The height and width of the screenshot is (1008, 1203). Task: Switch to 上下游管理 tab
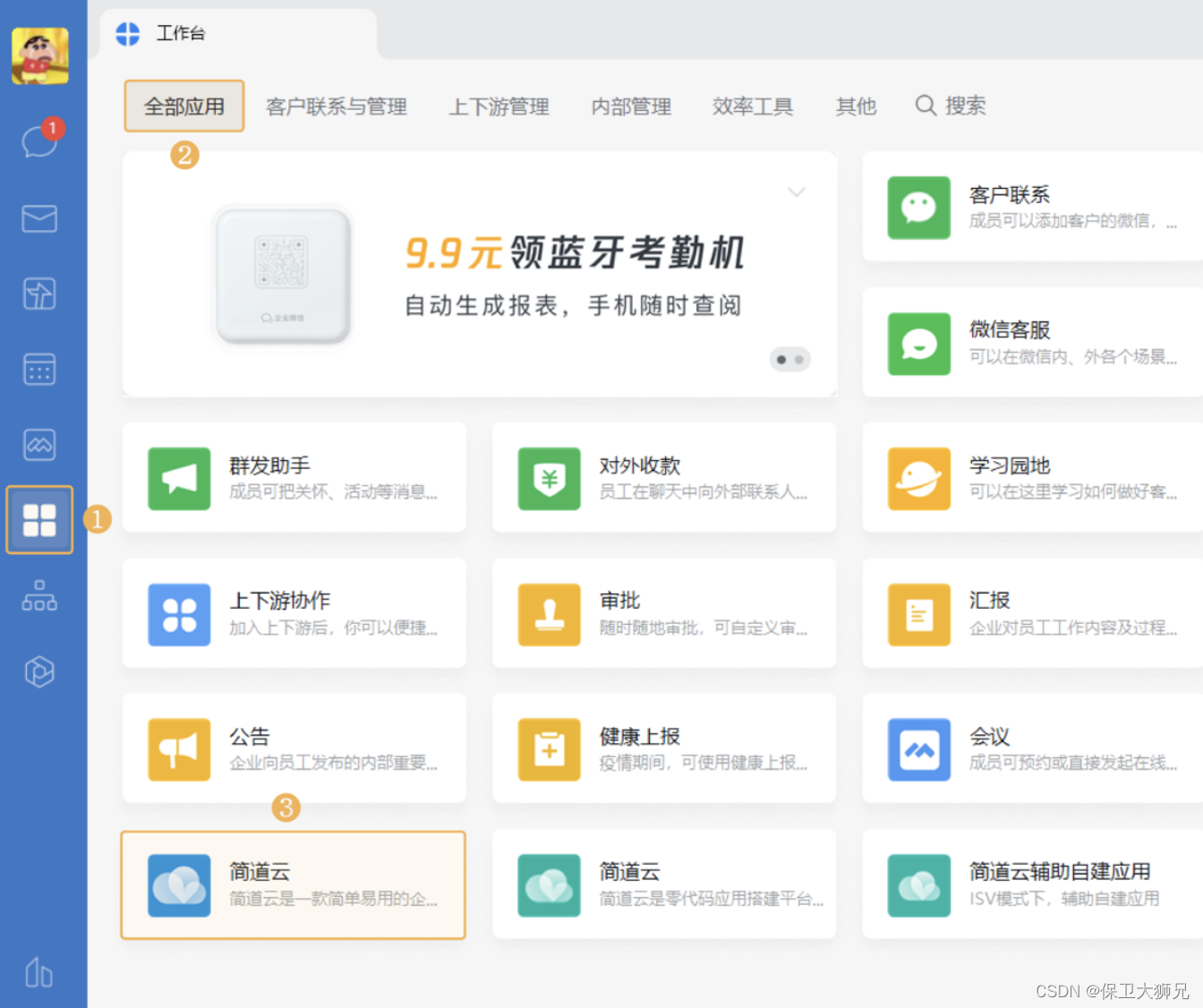tap(499, 107)
